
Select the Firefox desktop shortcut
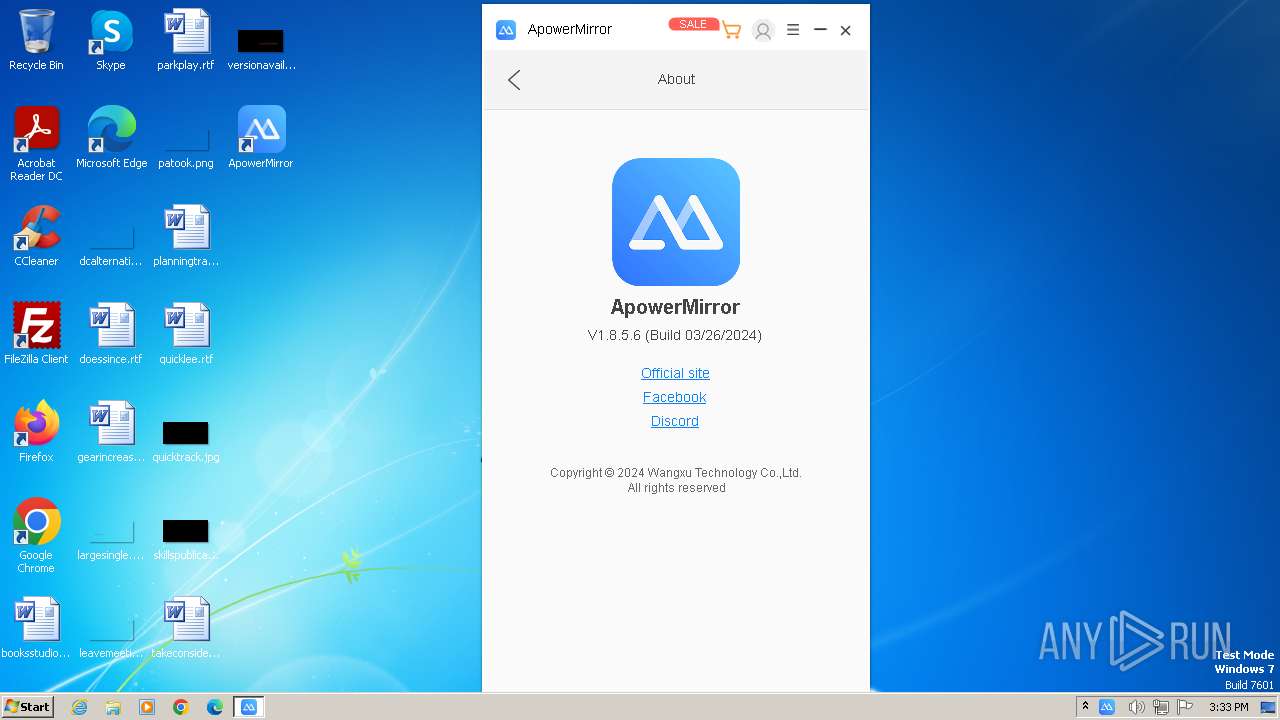click(36, 432)
